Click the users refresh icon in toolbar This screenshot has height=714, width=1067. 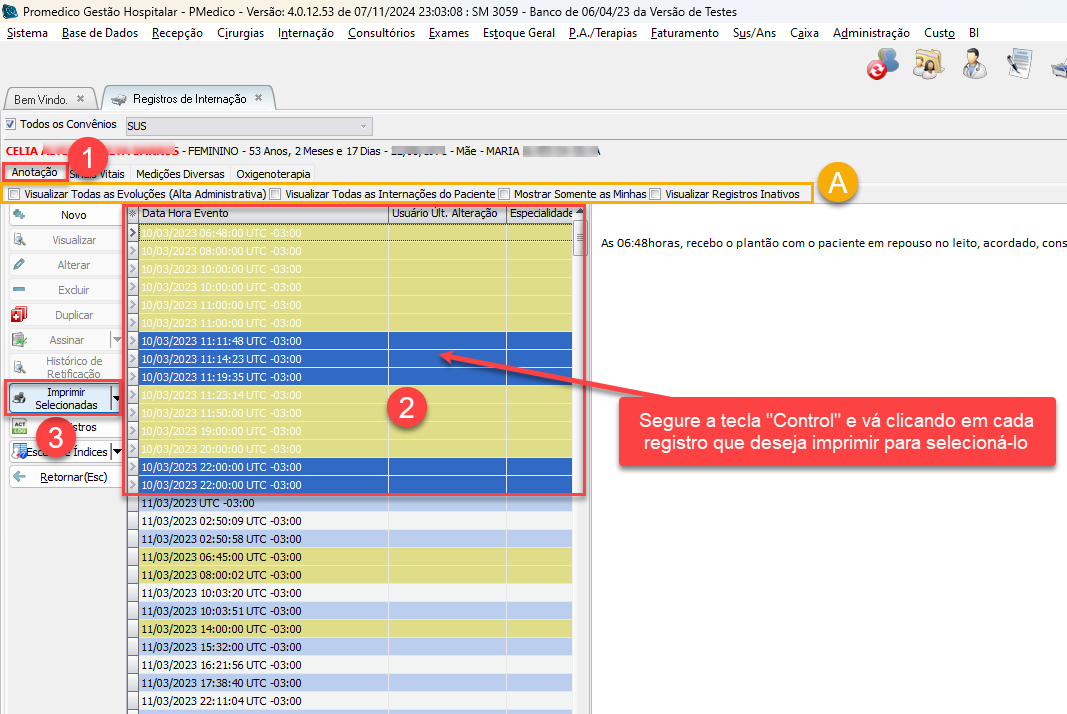pos(882,64)
